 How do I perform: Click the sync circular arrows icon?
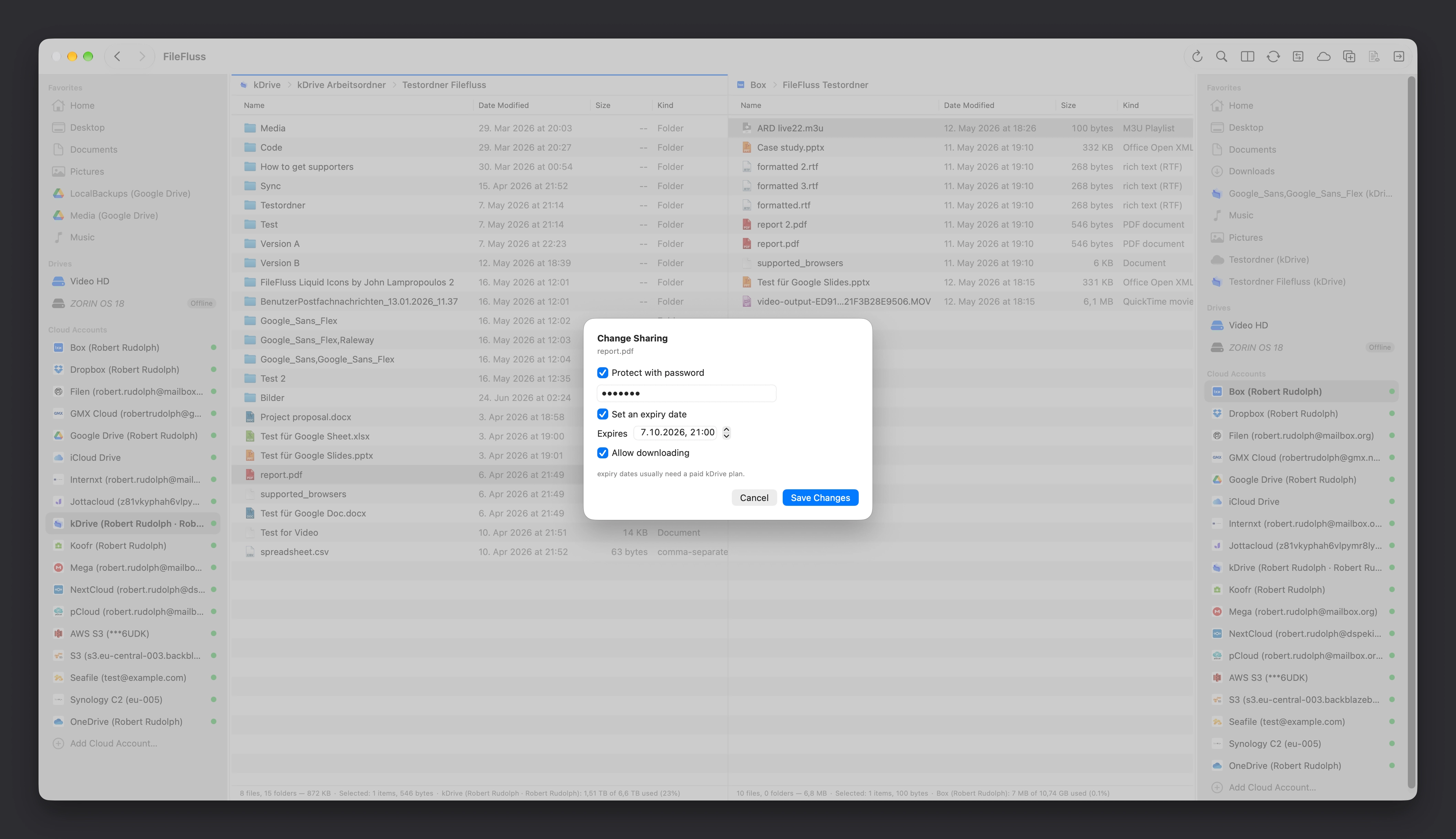pos(1273,56)
